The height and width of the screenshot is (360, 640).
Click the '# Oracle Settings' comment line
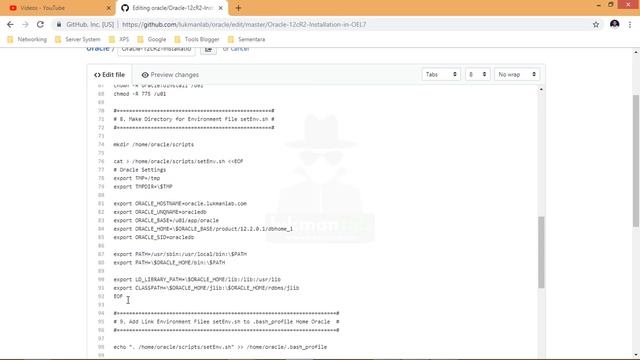[x=140, y=170]
